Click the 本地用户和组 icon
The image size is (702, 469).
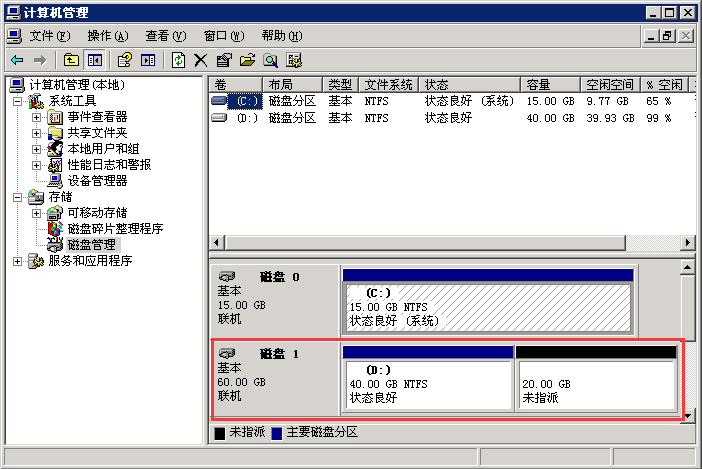[x=55, y=149]
